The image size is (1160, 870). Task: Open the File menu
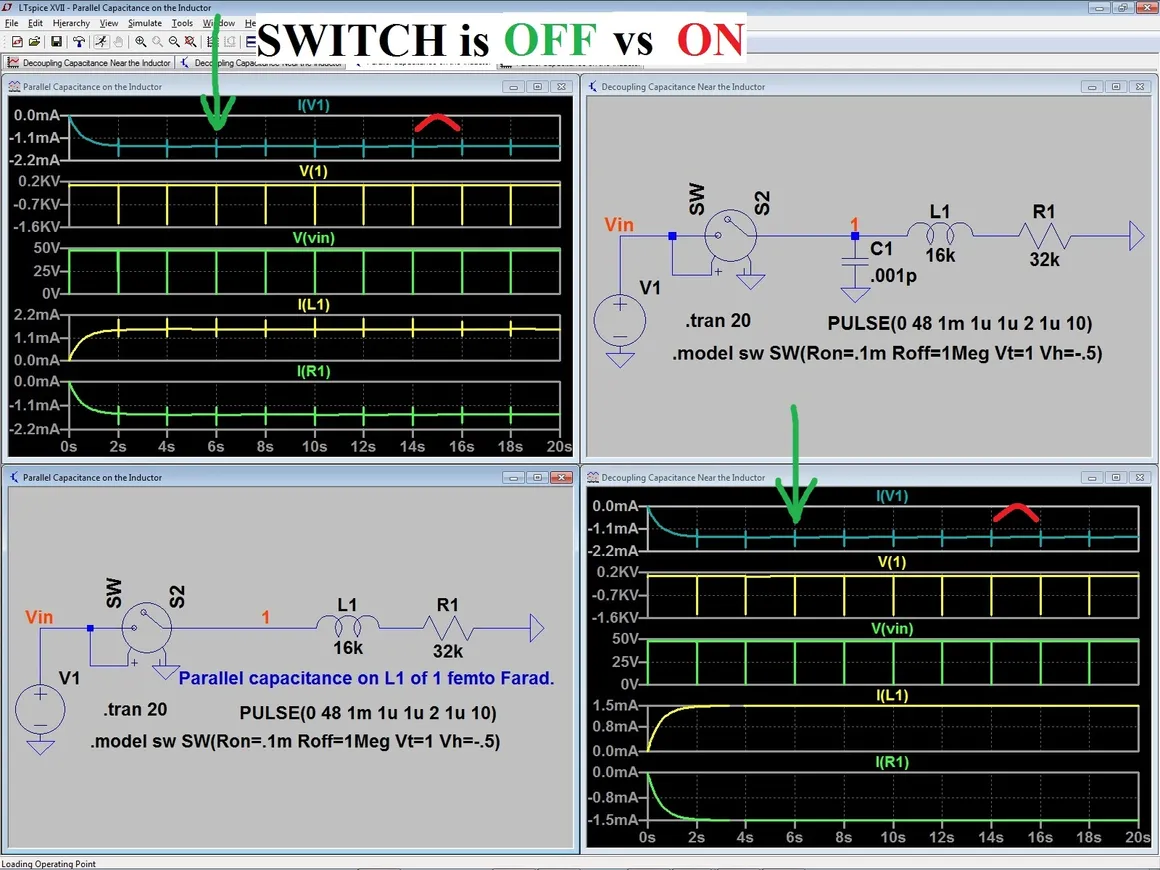12,23
